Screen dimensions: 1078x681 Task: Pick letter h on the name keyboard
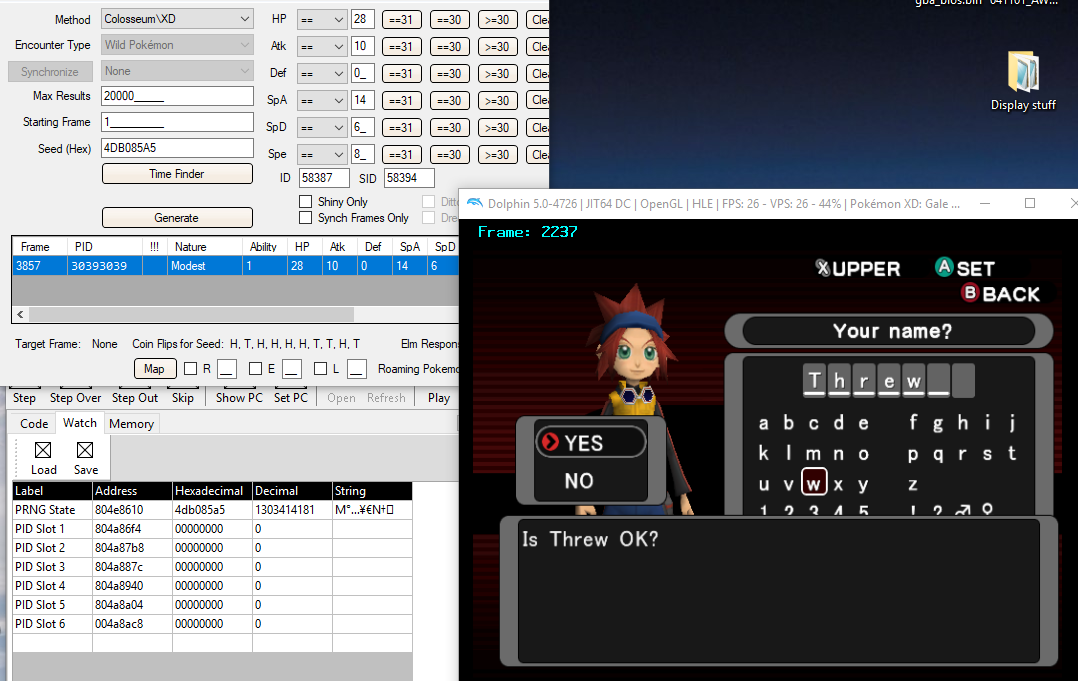coord(962,422)
